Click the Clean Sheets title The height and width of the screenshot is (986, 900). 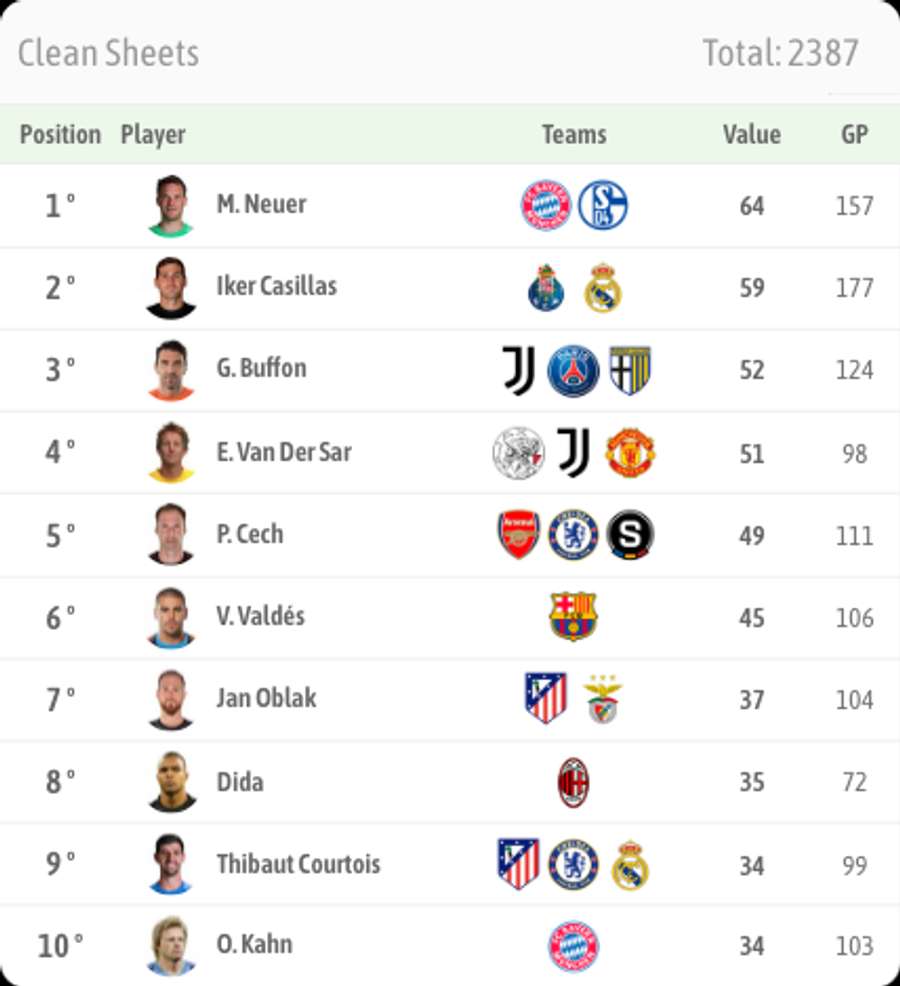pyautogui.click(x=106, y=52)
